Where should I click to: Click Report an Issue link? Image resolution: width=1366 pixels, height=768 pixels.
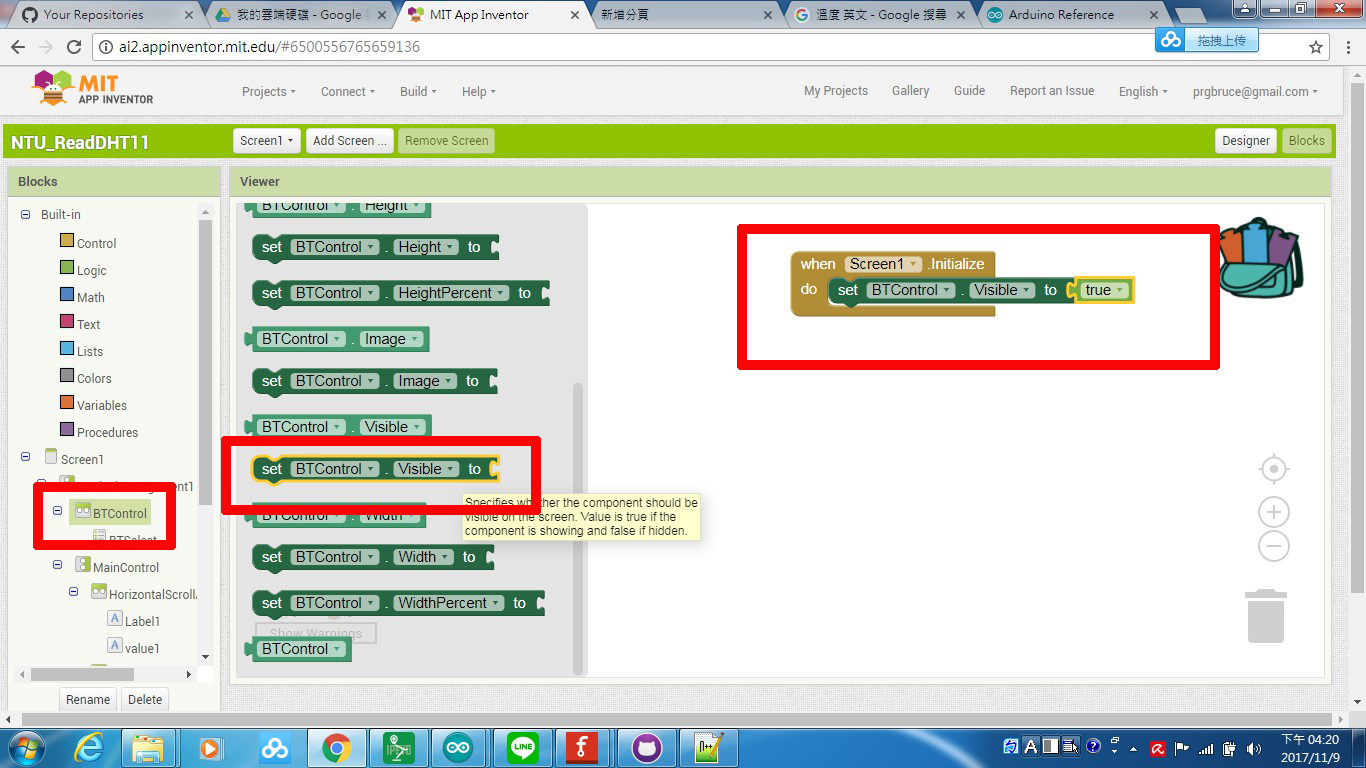pyautogui.click(x=1052, y=90)
